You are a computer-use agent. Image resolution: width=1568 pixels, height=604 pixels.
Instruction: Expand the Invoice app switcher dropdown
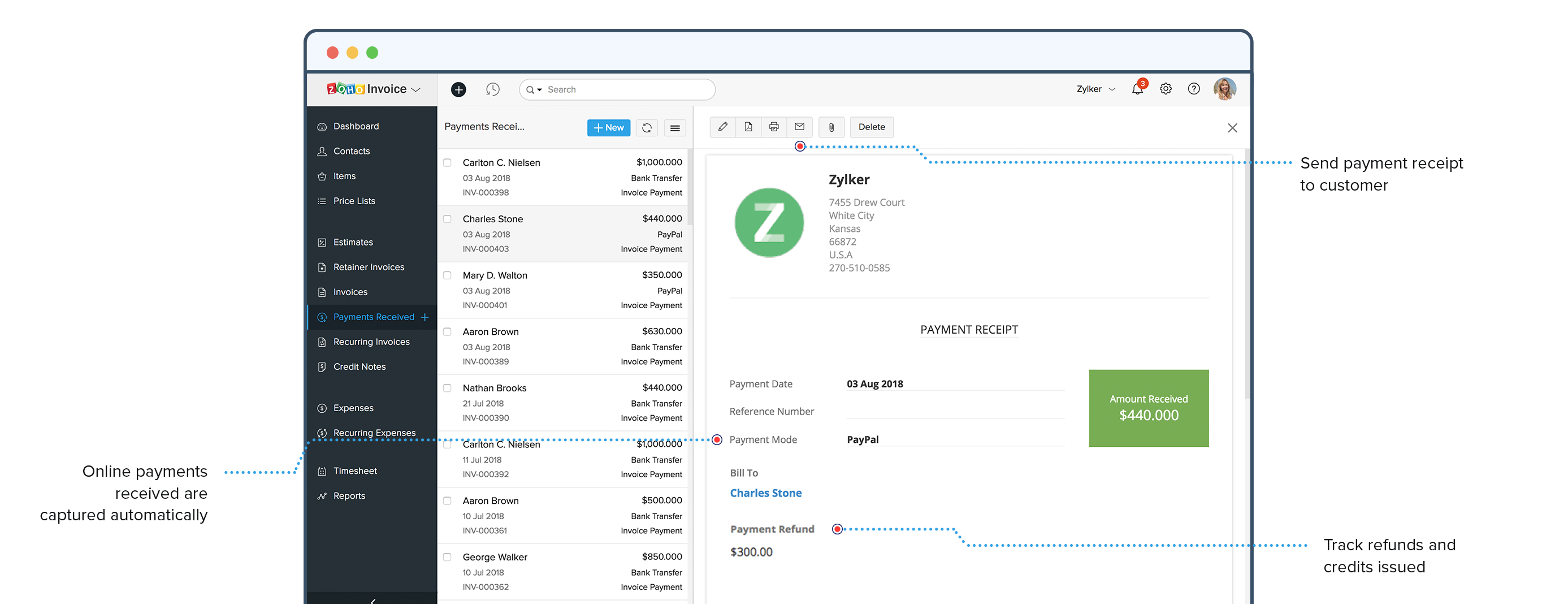tap(415, 90)
